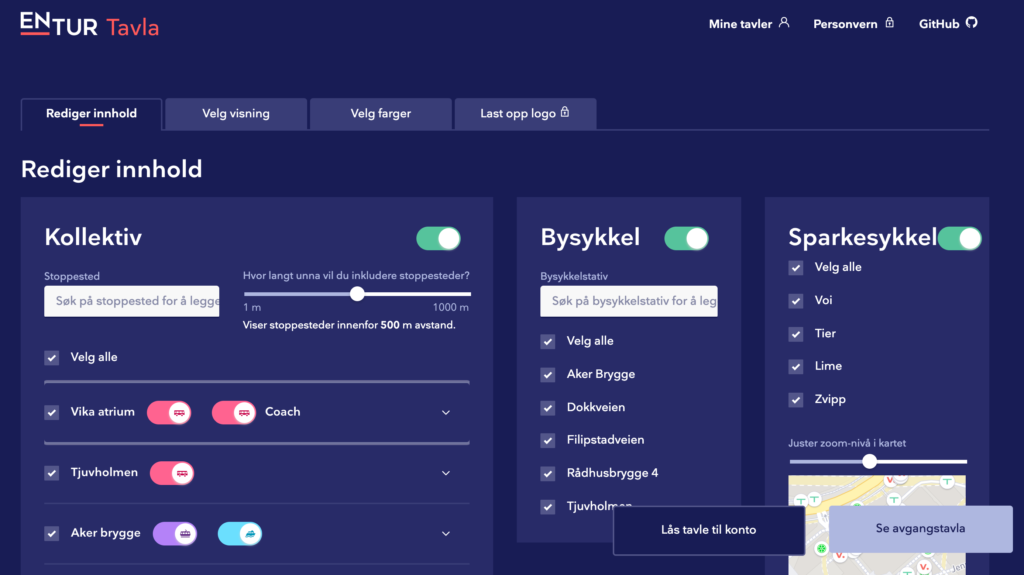Click the Entur Tavla logo

point(89,24)
